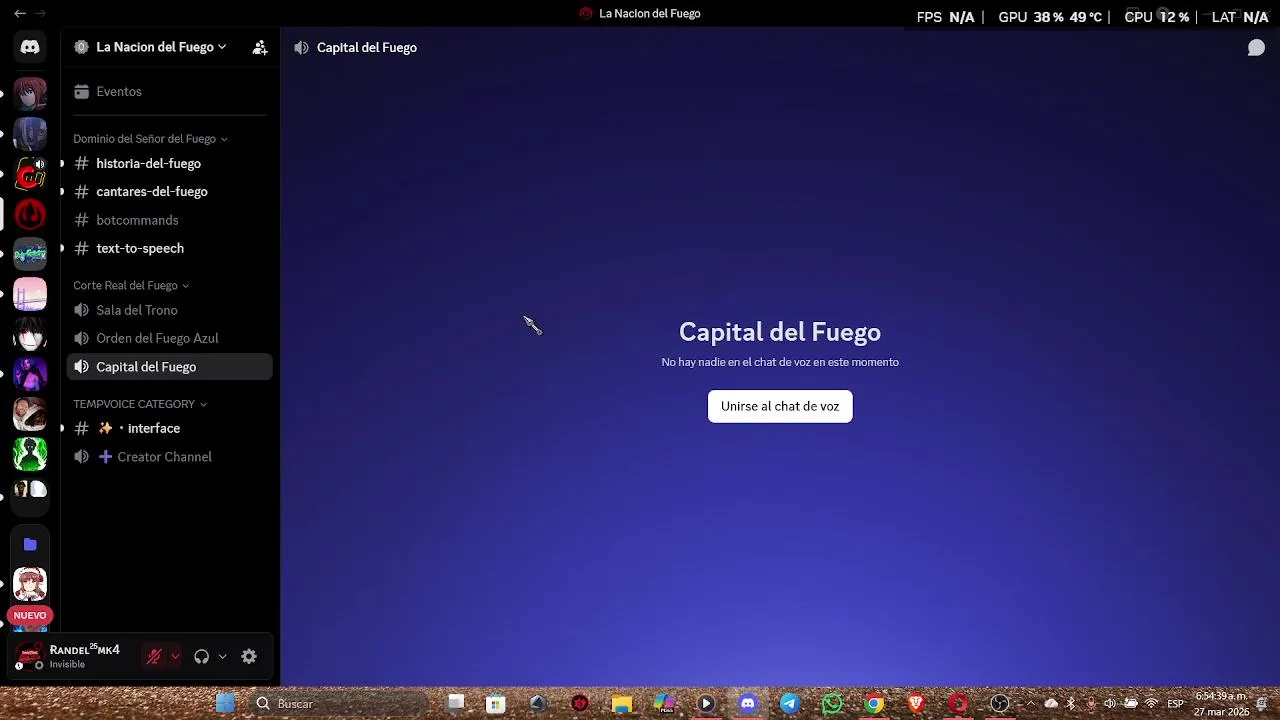Open the pink bridge server icon
Image resolution: width=1280 pixels, height=720 pixels.
click(30, 294)
